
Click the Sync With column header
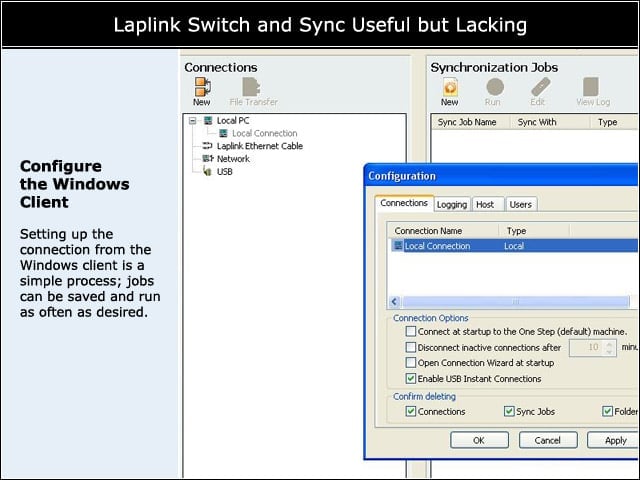pyautogui.click(x=549, y=122)
